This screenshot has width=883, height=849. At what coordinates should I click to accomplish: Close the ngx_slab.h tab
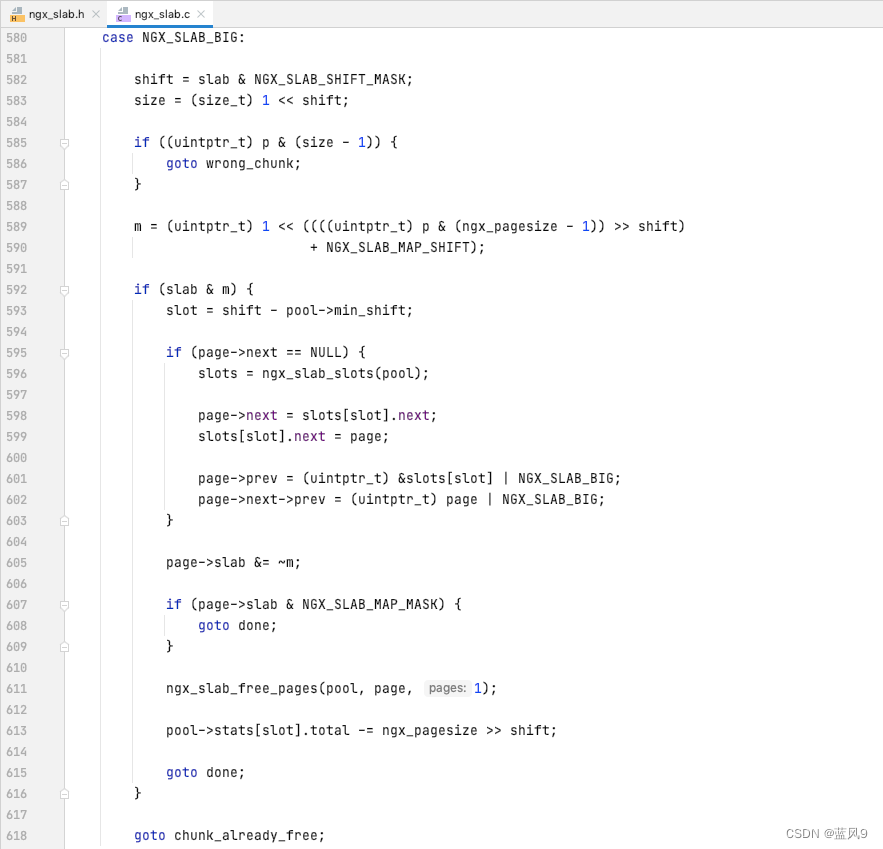pos(95,14)
